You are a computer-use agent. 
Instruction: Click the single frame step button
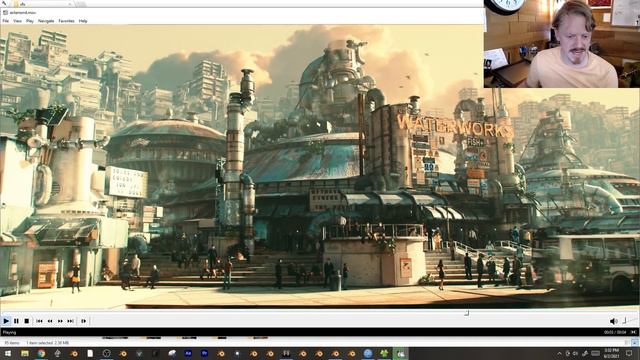(x=83, y=321)
